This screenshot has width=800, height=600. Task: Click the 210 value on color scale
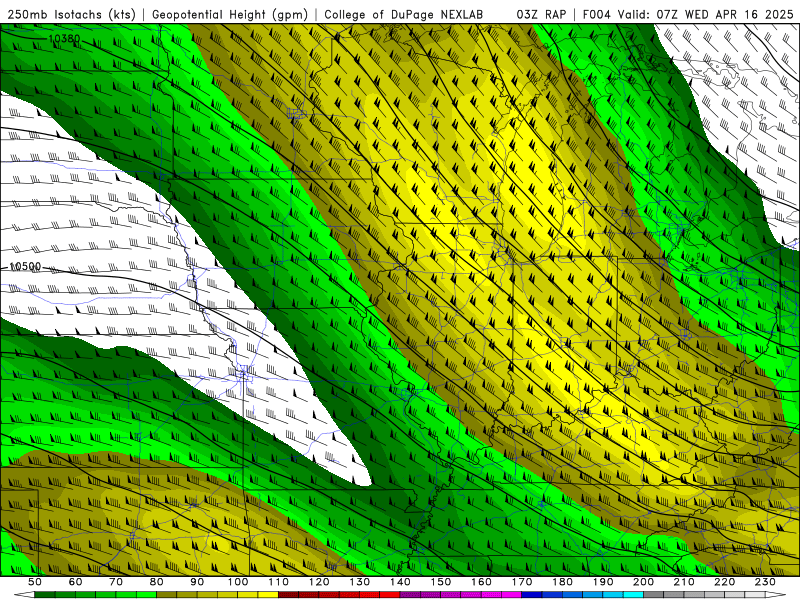click(x=684, y=582)
